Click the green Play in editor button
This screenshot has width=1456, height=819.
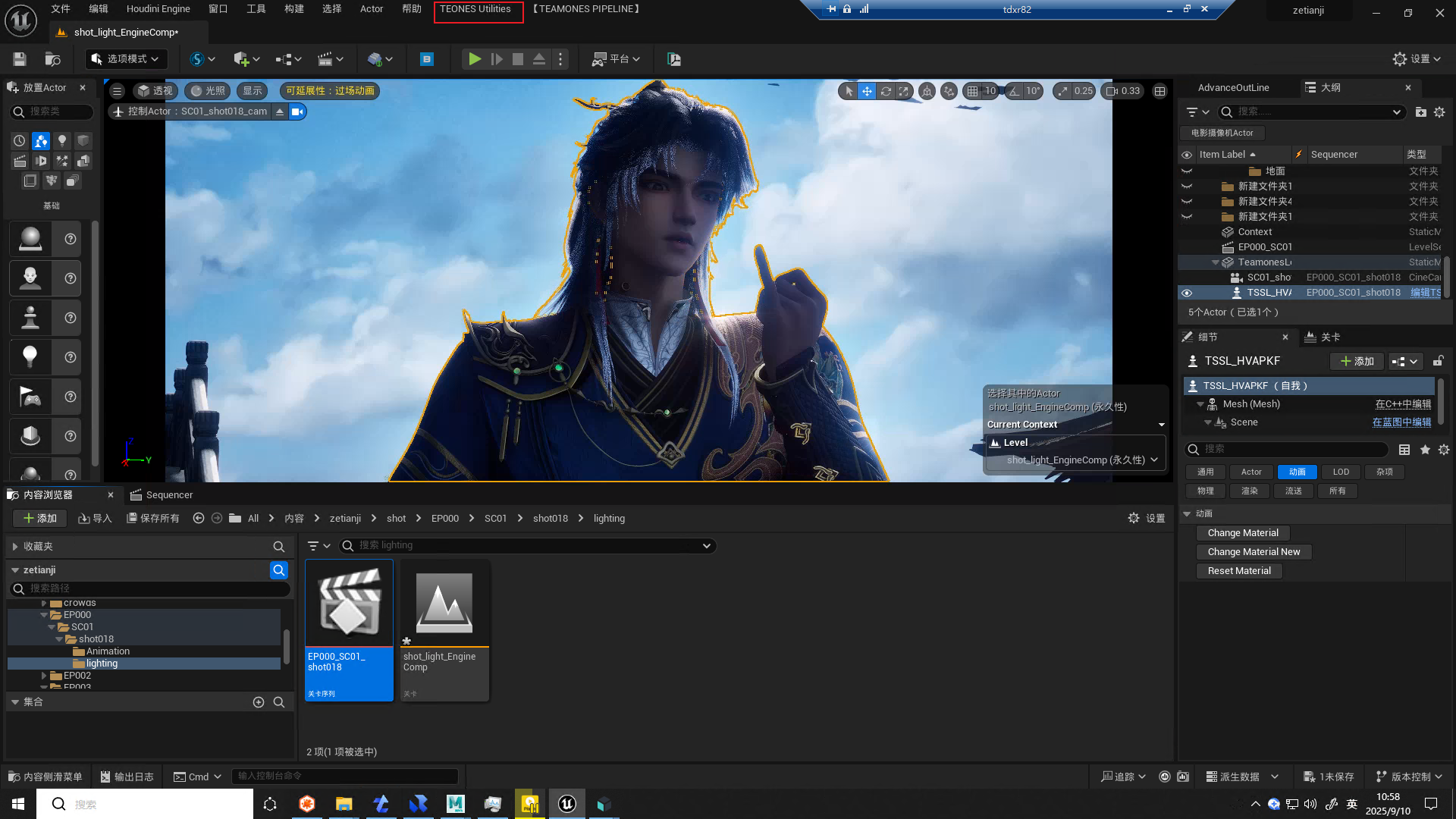point(475,59)
